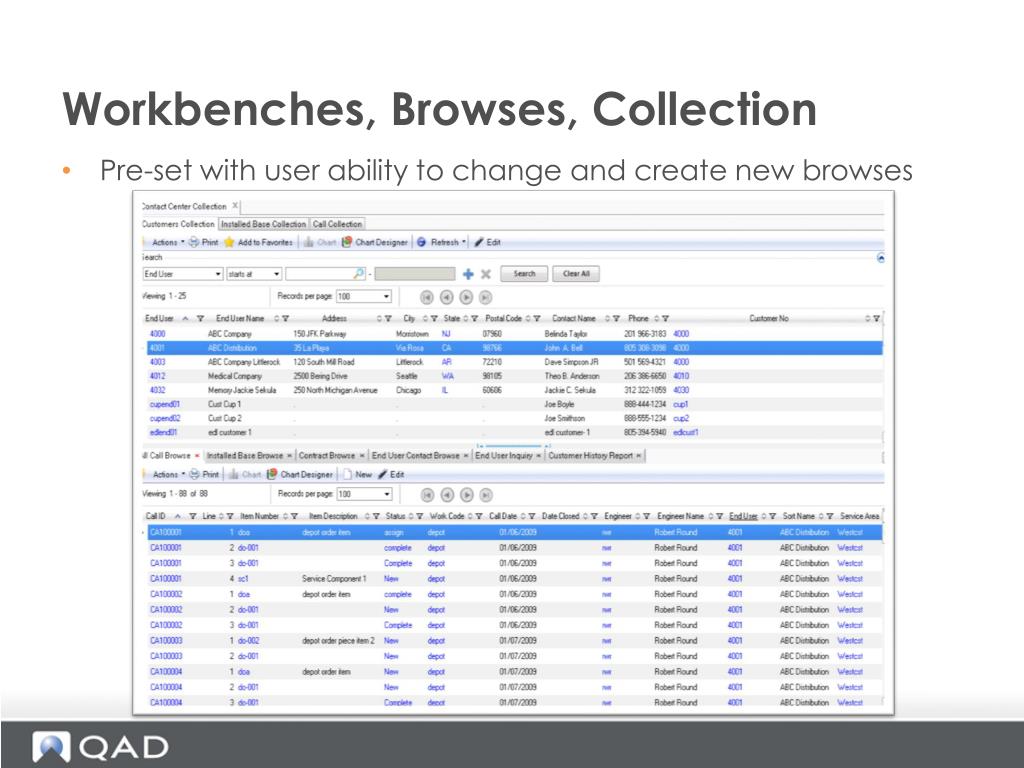1024x768 pixels.
Task: Open the Actions menu in the Call Browse toolbar
Action: (x=168, y=475)
